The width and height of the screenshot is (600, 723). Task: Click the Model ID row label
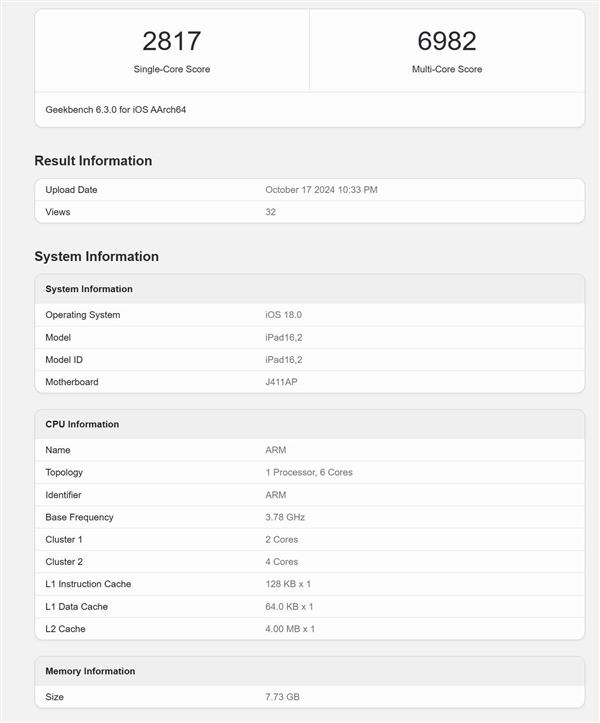[64, 359]
